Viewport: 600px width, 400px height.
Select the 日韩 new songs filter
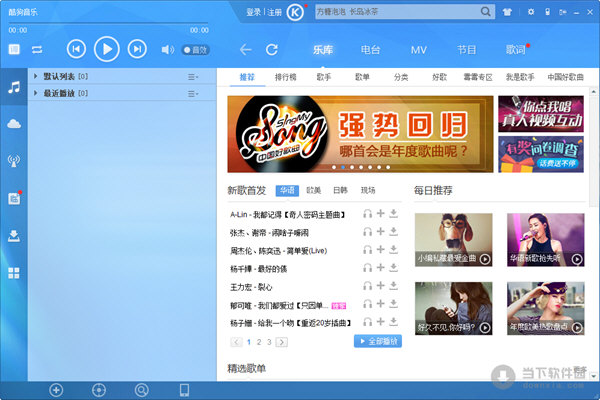[x=340, y=190]
